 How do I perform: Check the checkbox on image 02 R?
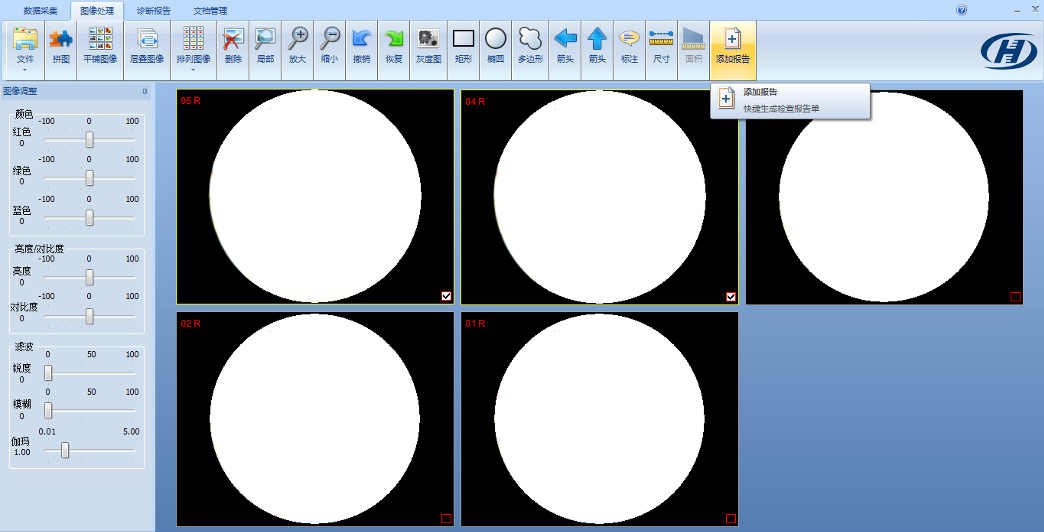(446, 518)
